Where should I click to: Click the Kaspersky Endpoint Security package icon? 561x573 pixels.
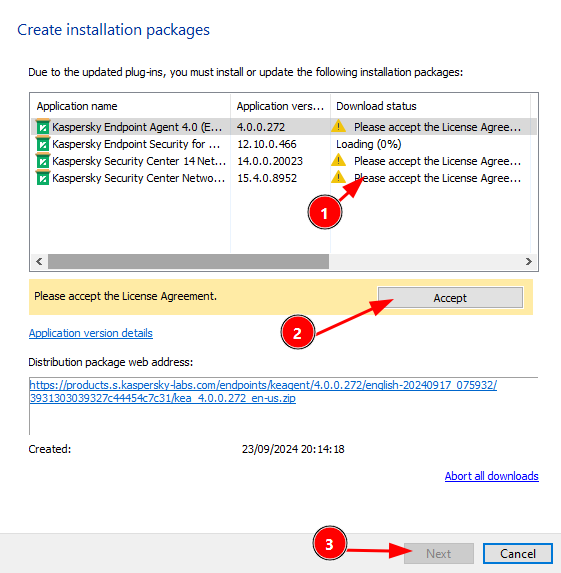[43, 144]
